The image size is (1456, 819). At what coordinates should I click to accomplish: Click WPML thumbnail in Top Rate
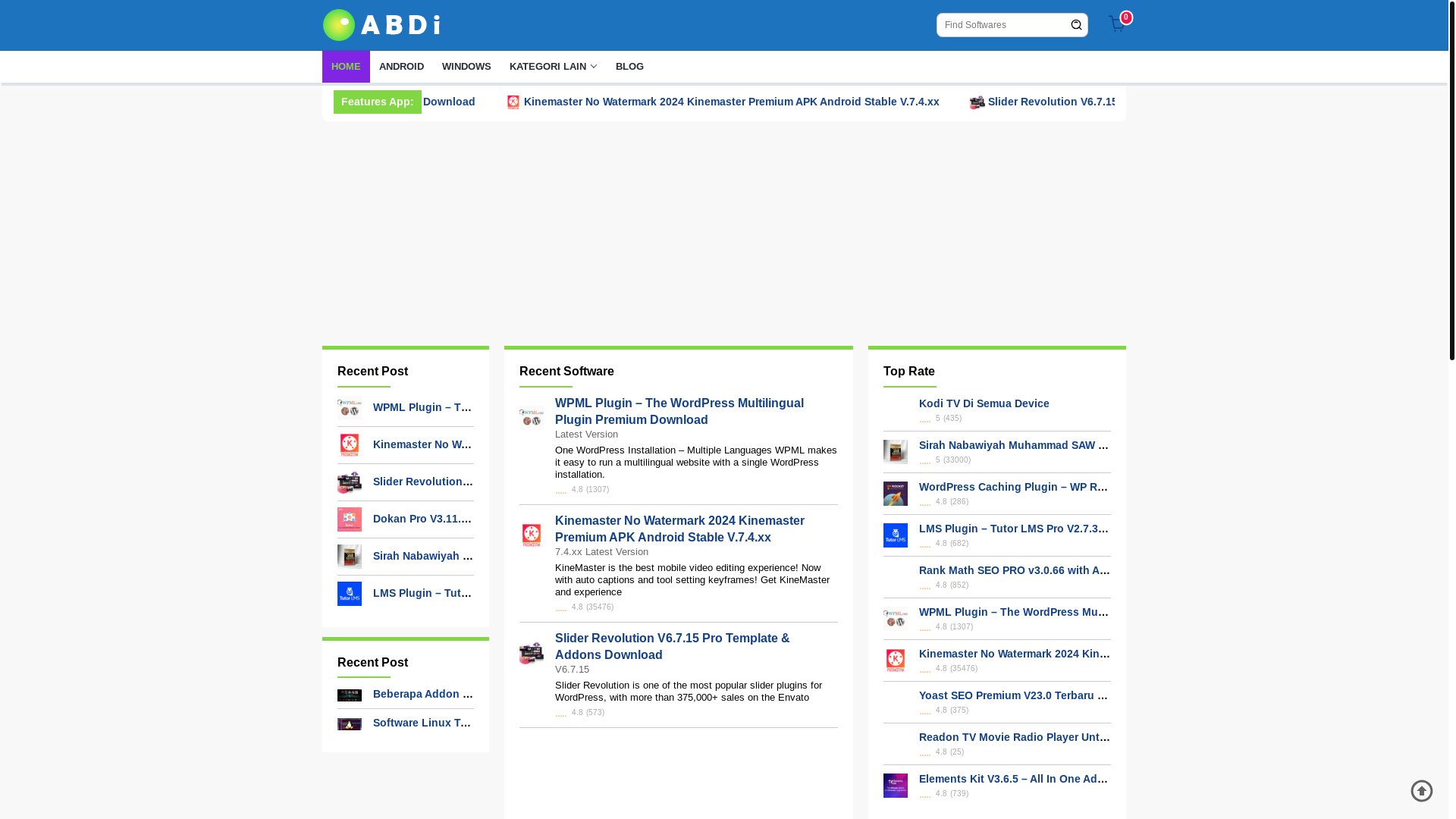pos(896,619)
